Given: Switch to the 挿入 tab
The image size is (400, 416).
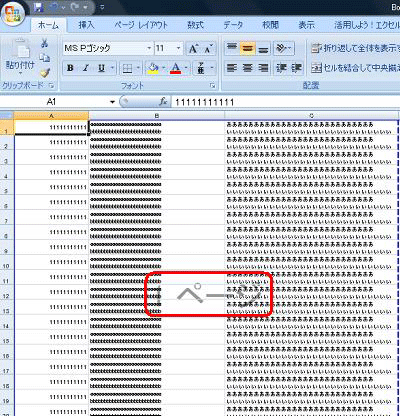Looking at the screenshot, I should (x=86, y=25).
